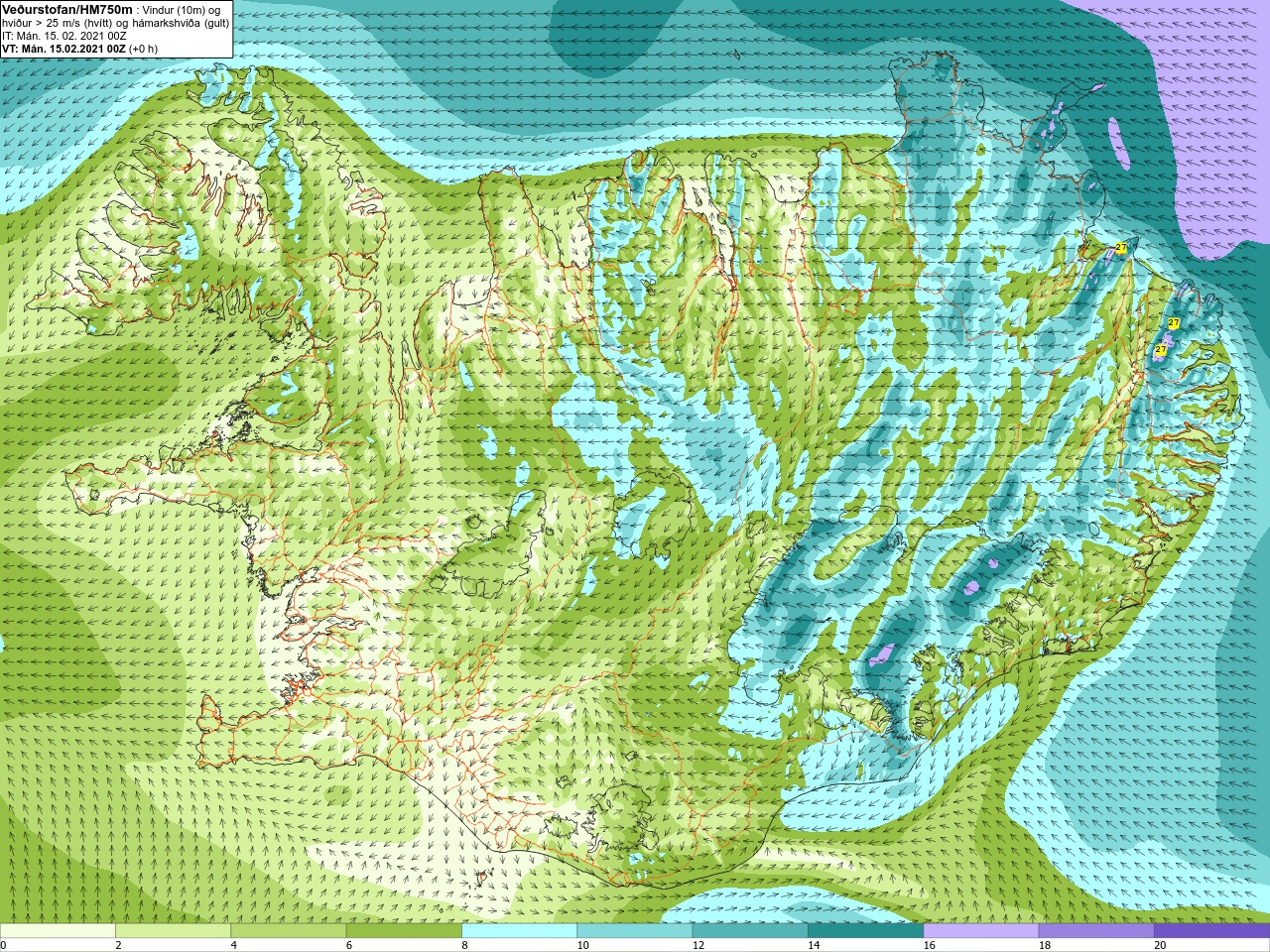
Task: Click the southernmost yellow 27 gust marker
Action: tap(1160, 349)
